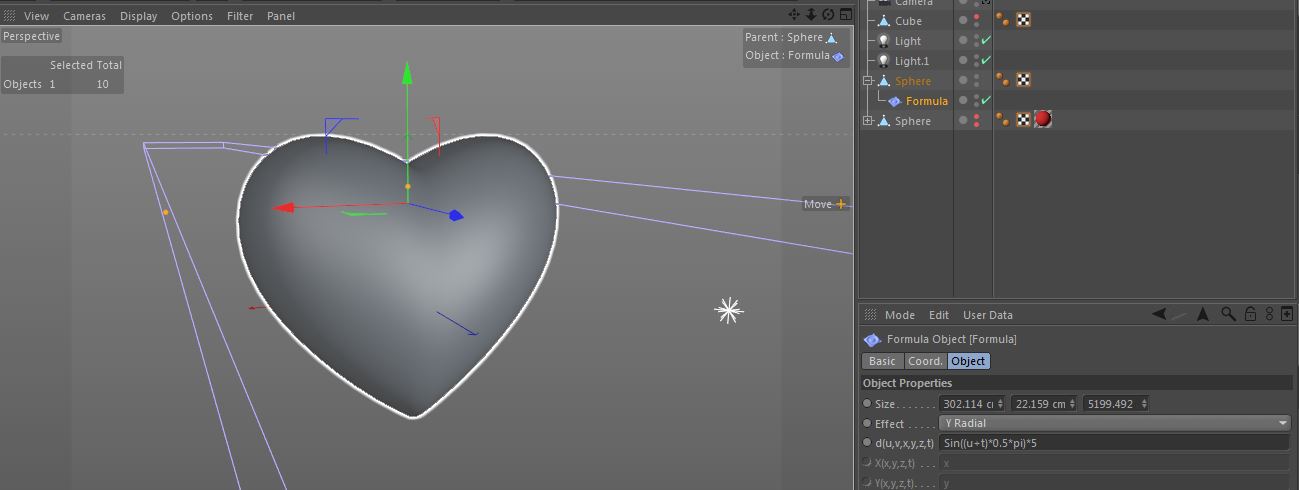The height and width of the screenshot is (490, 1299).
Task: Click the Cube layer dot
Action: [963, 20]
